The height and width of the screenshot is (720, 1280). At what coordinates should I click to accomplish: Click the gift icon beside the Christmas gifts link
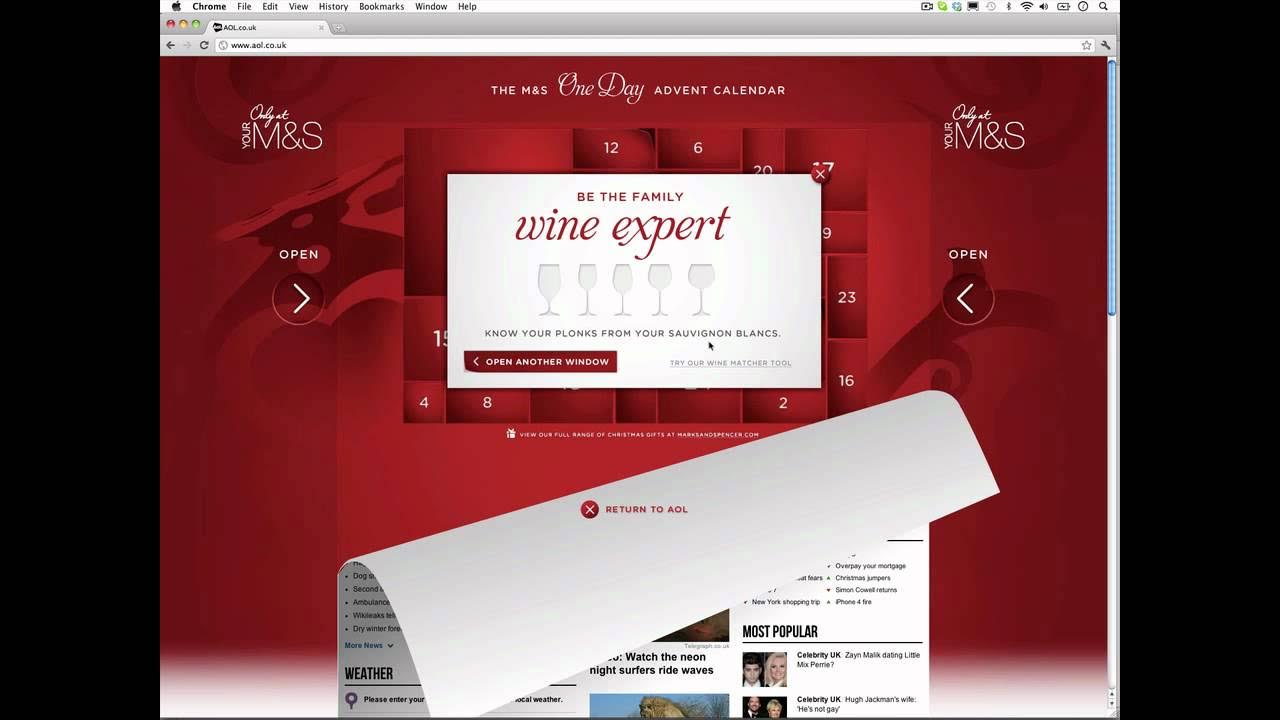tap(511, 434)
